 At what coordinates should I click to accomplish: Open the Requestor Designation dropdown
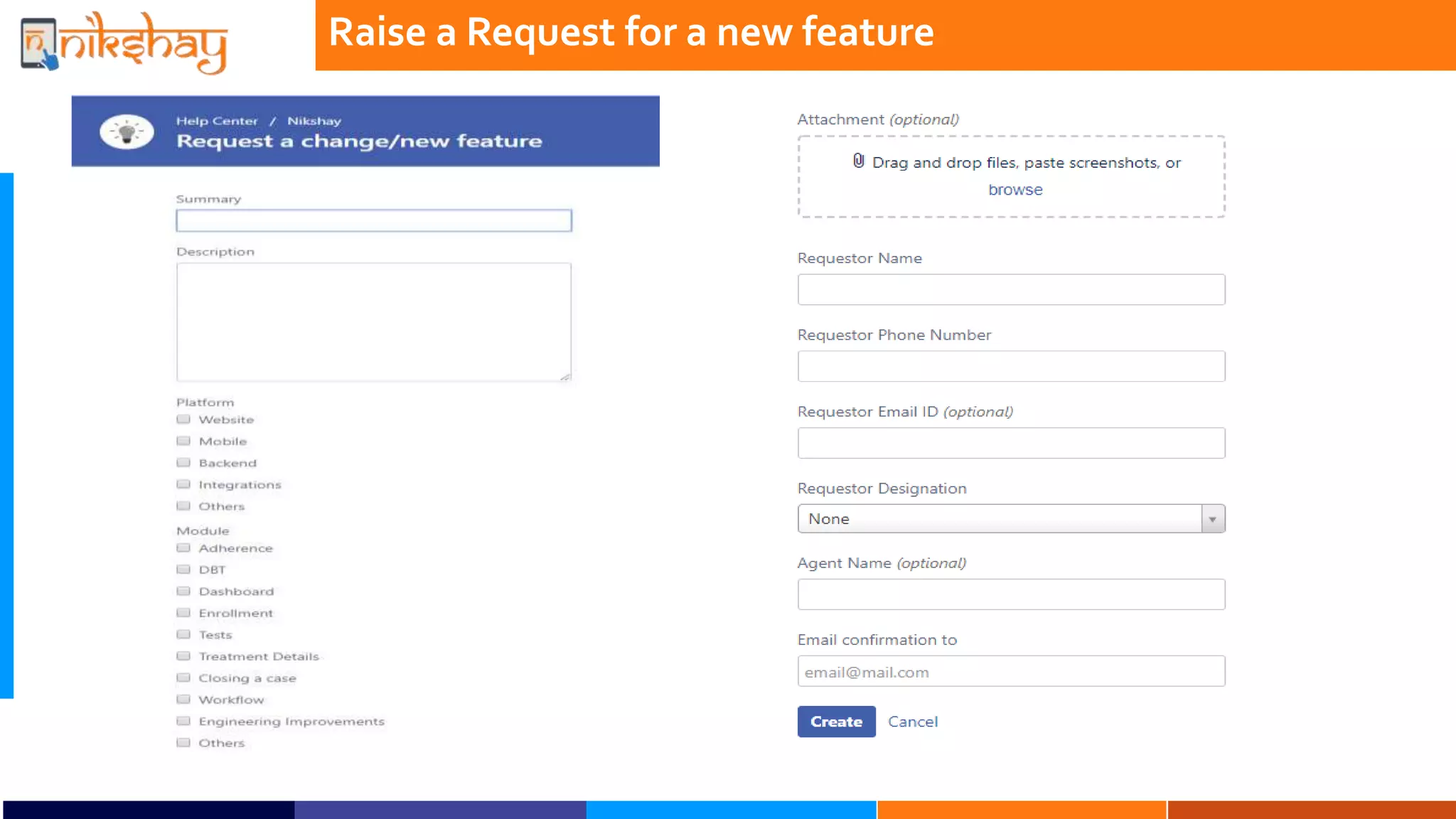(x=1000, y=519)
